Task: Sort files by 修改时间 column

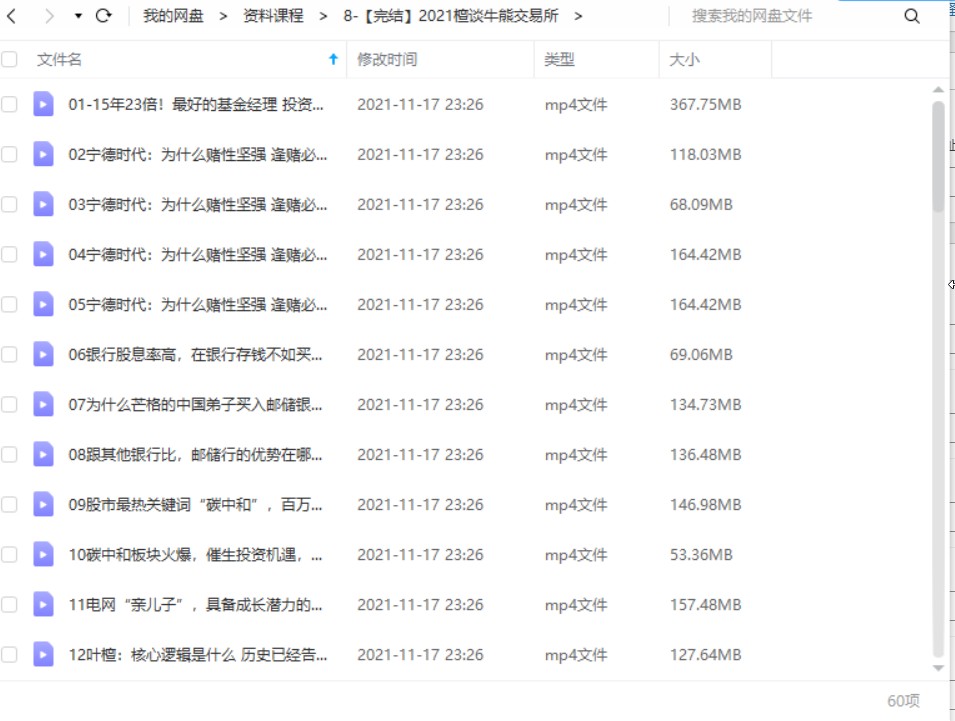Action: pyautogui.click(x=387, y=60)
